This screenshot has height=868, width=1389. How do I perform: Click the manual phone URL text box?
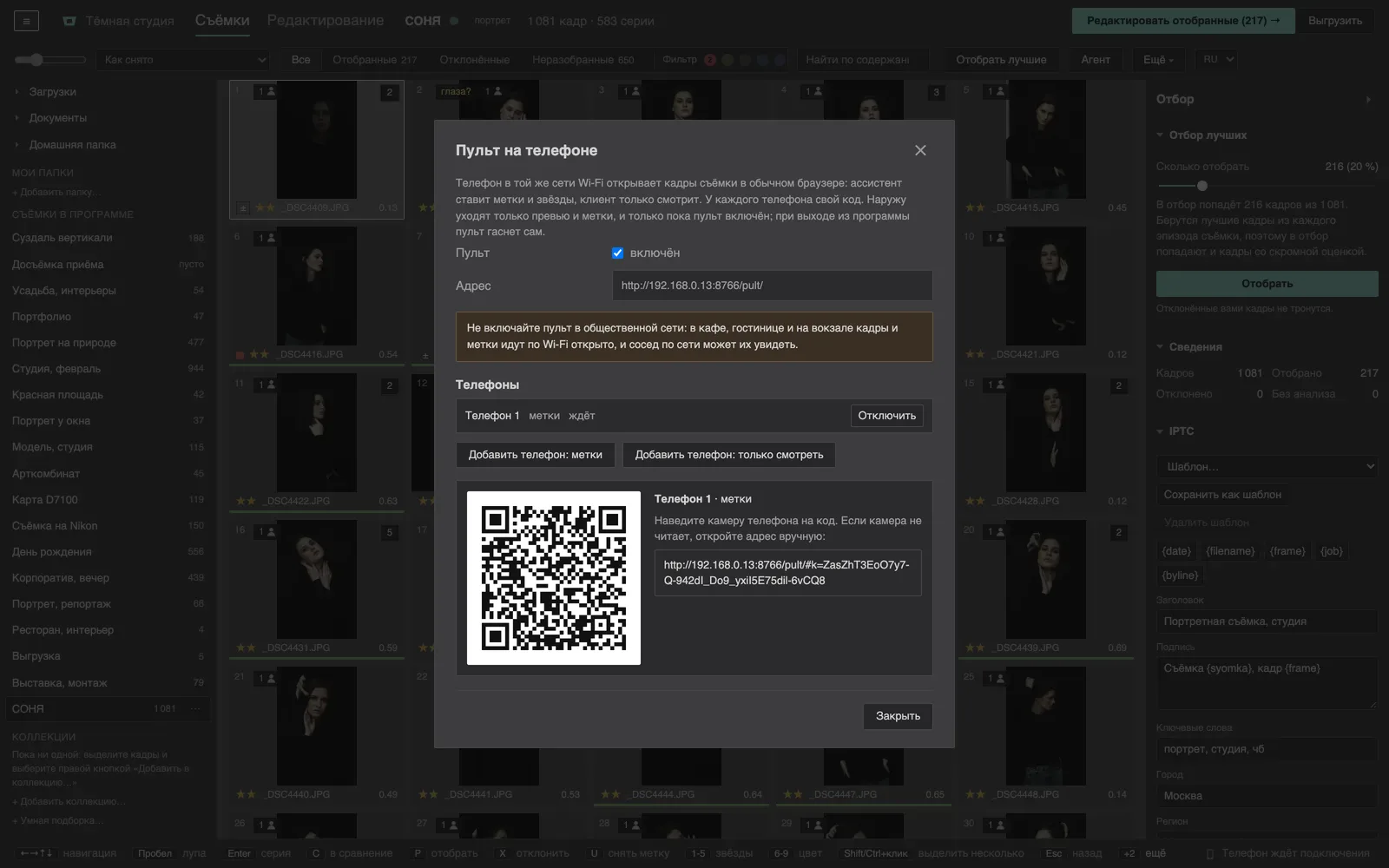coord(787,573)
